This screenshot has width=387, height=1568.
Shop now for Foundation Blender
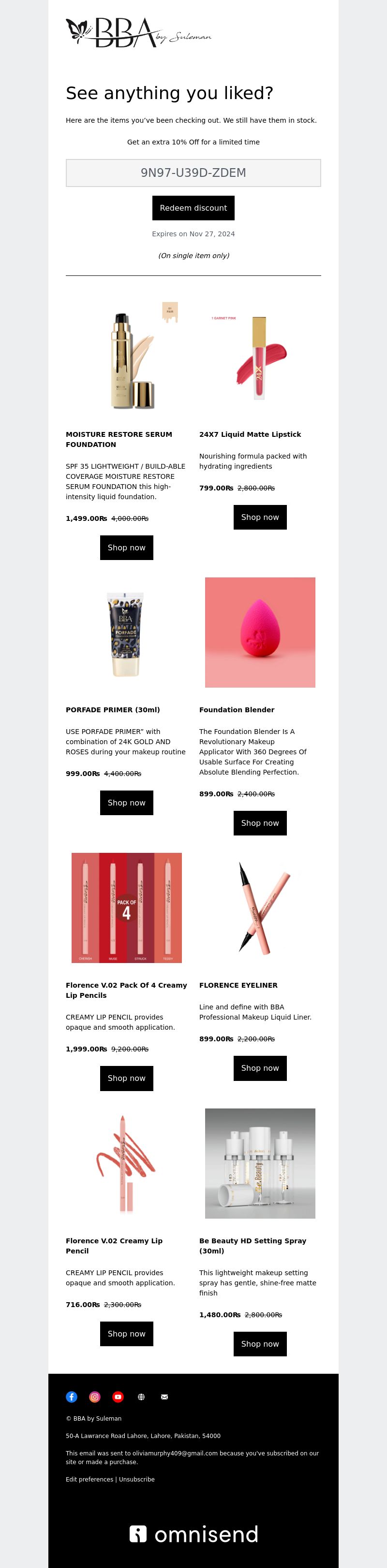(x=260, y=823)
